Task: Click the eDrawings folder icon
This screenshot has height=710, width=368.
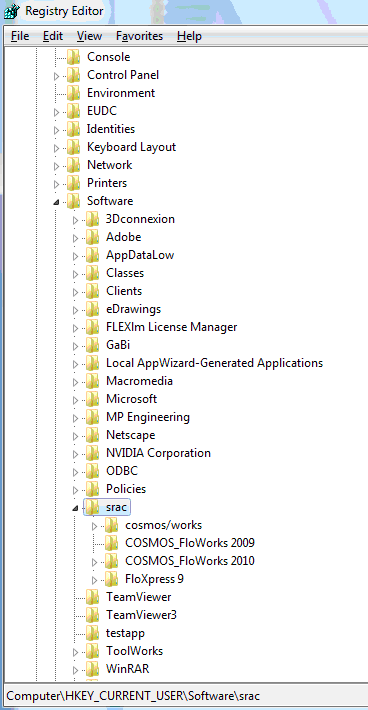Action: point(92,309)
